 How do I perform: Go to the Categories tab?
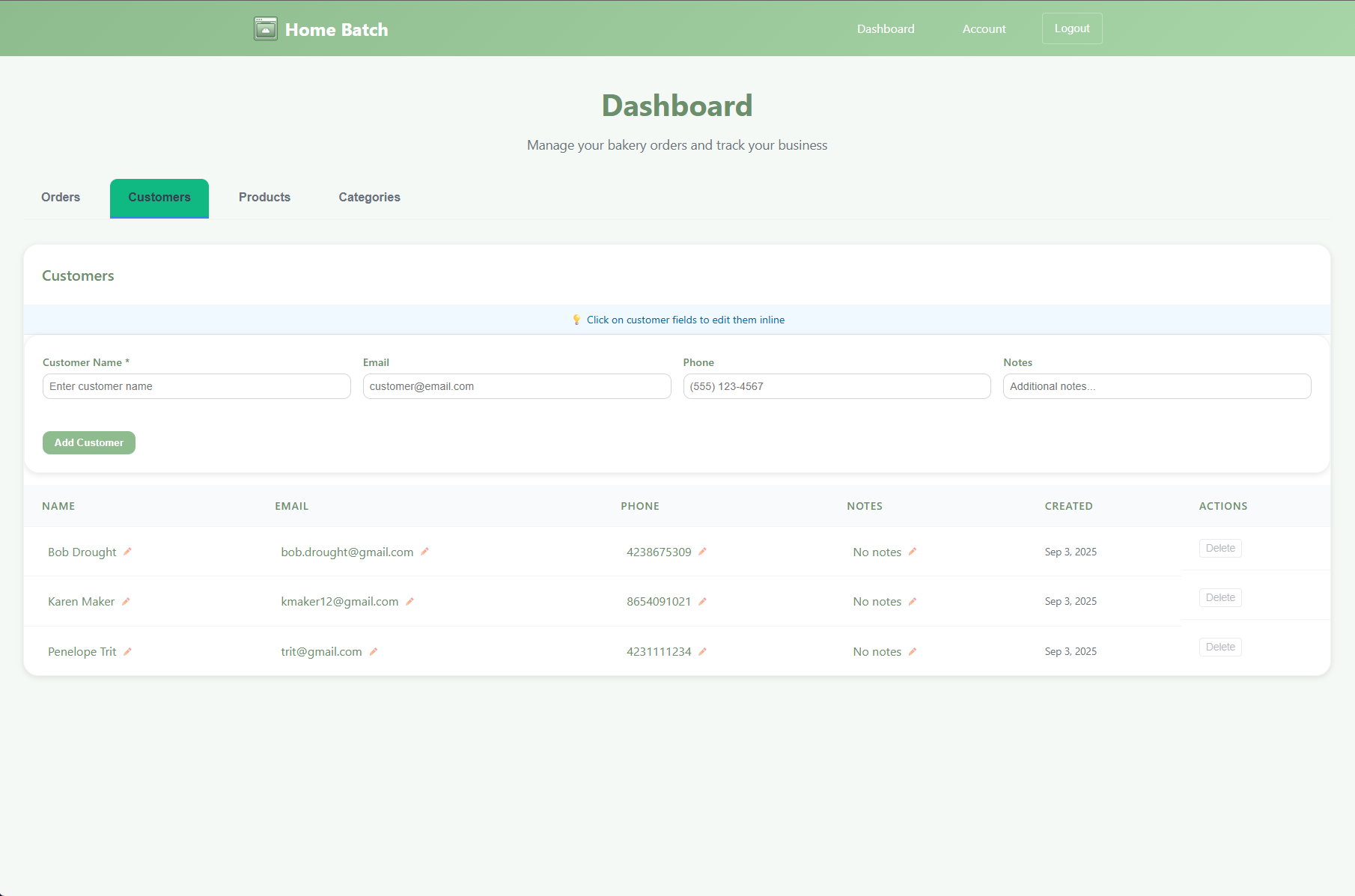coord(369,198)
